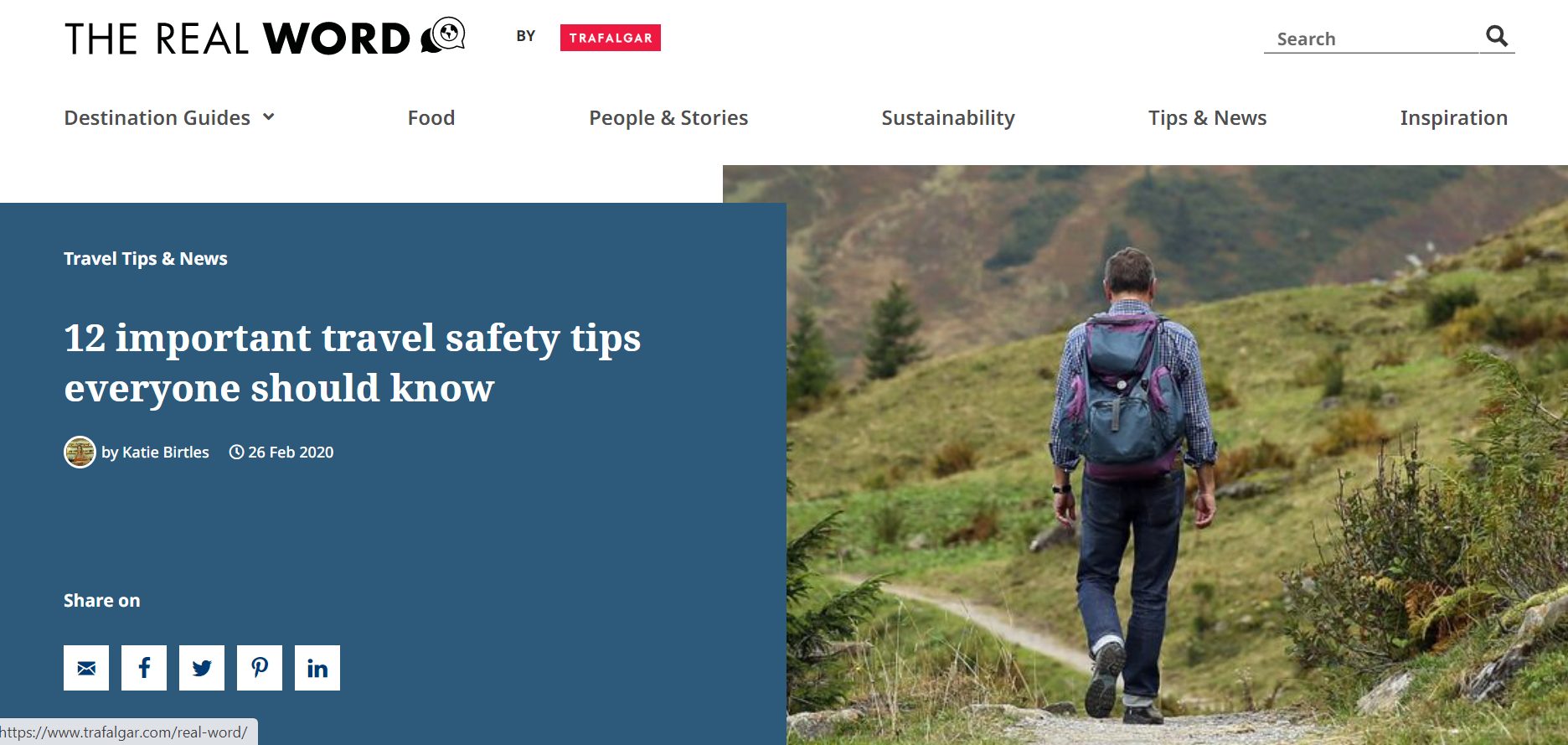Go to the Food section

point(431,117)
